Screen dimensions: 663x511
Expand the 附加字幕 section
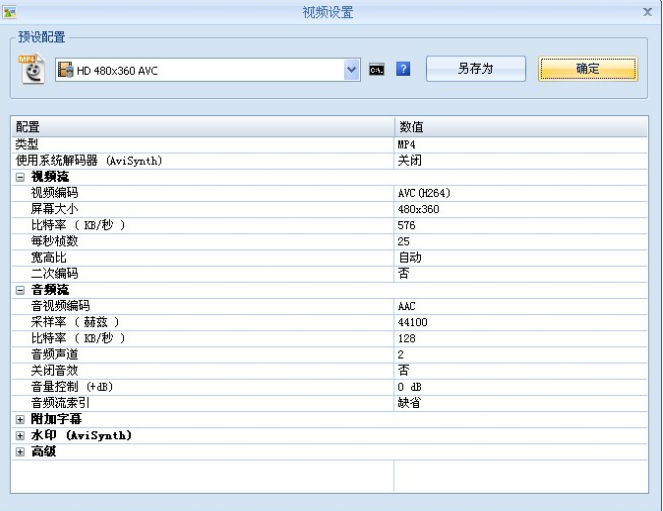click(20, 420)
